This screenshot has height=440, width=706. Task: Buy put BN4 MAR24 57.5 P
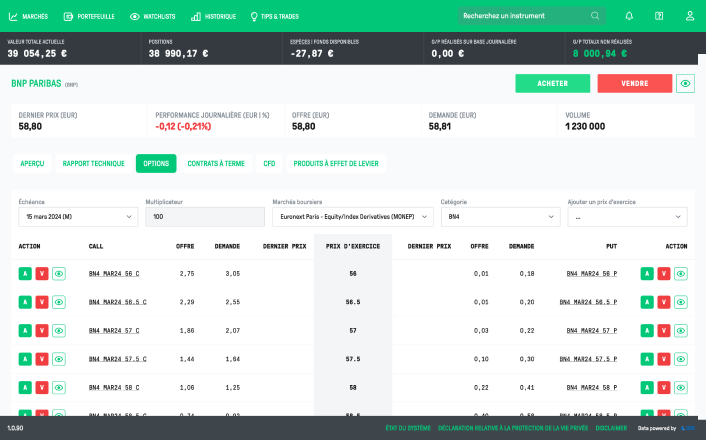[x=647, y=359]
